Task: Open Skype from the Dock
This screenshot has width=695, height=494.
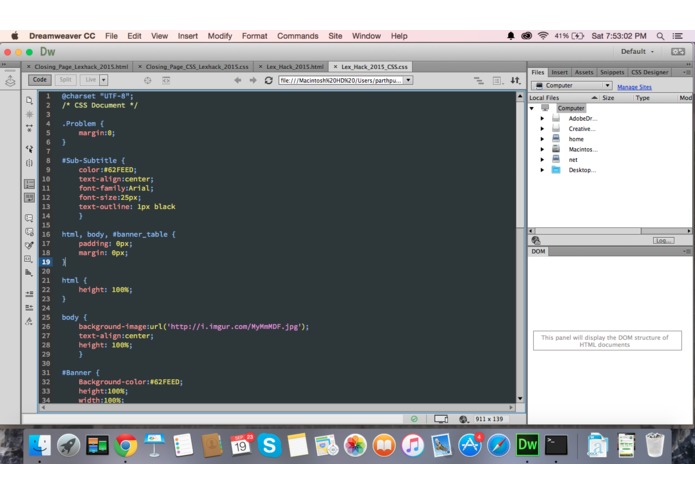Action: tap(269, 445)
